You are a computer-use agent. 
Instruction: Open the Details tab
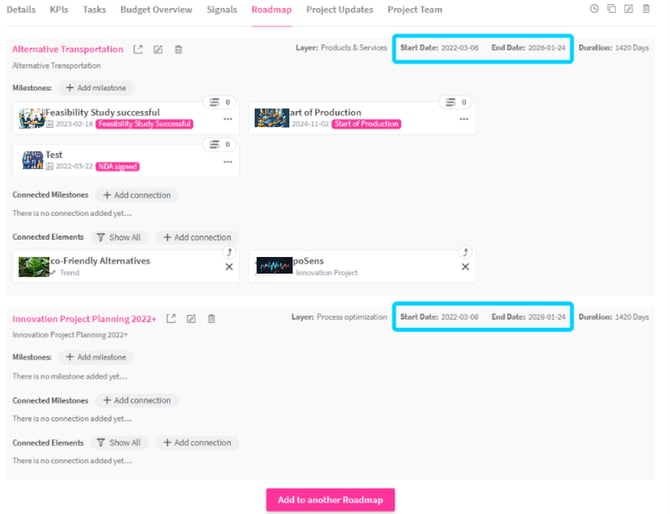[x=21, y=9]
